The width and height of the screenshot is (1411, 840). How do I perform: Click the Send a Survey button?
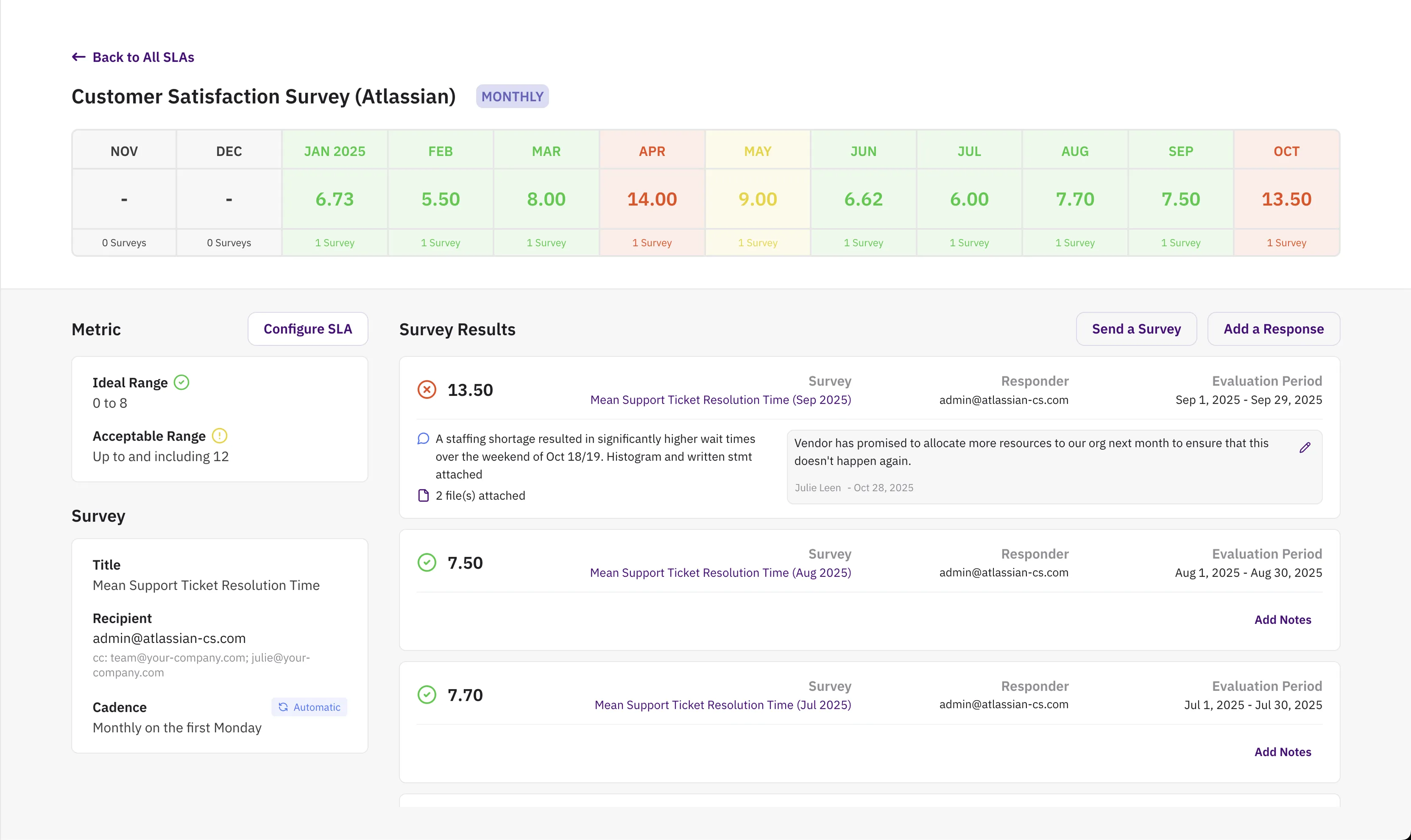pos(1136,328)
